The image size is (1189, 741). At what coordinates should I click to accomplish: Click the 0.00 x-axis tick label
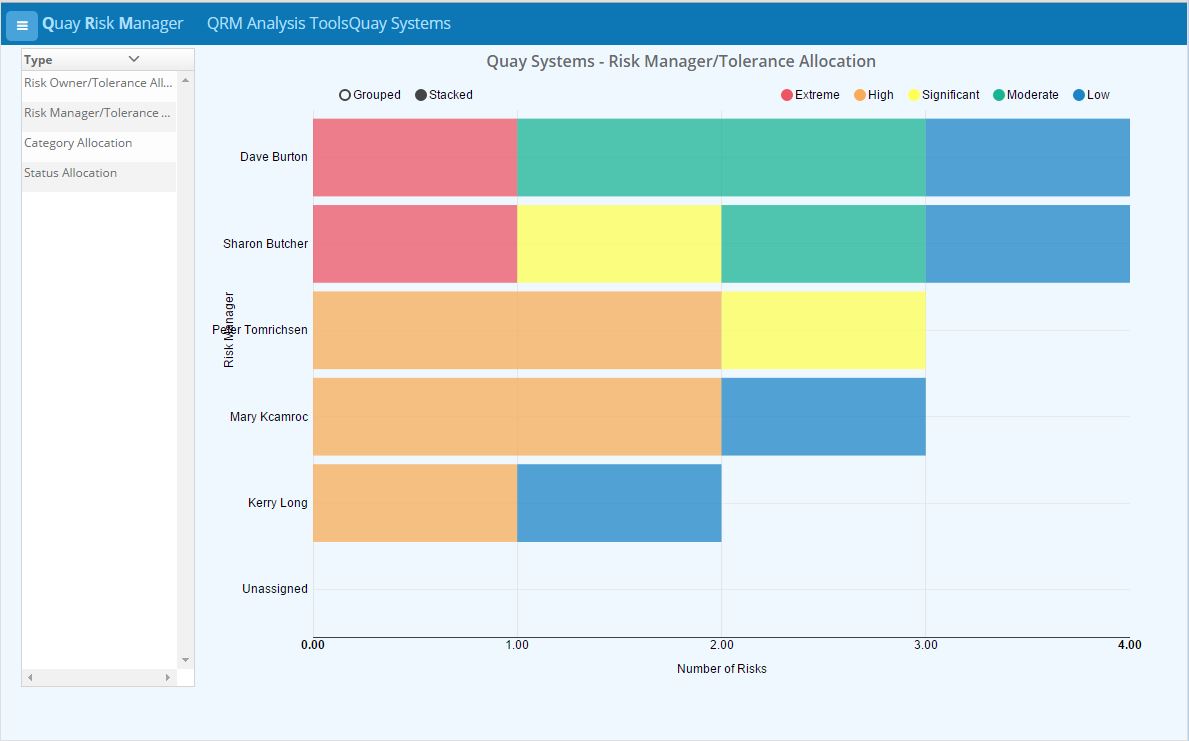(x=312, y=645)
